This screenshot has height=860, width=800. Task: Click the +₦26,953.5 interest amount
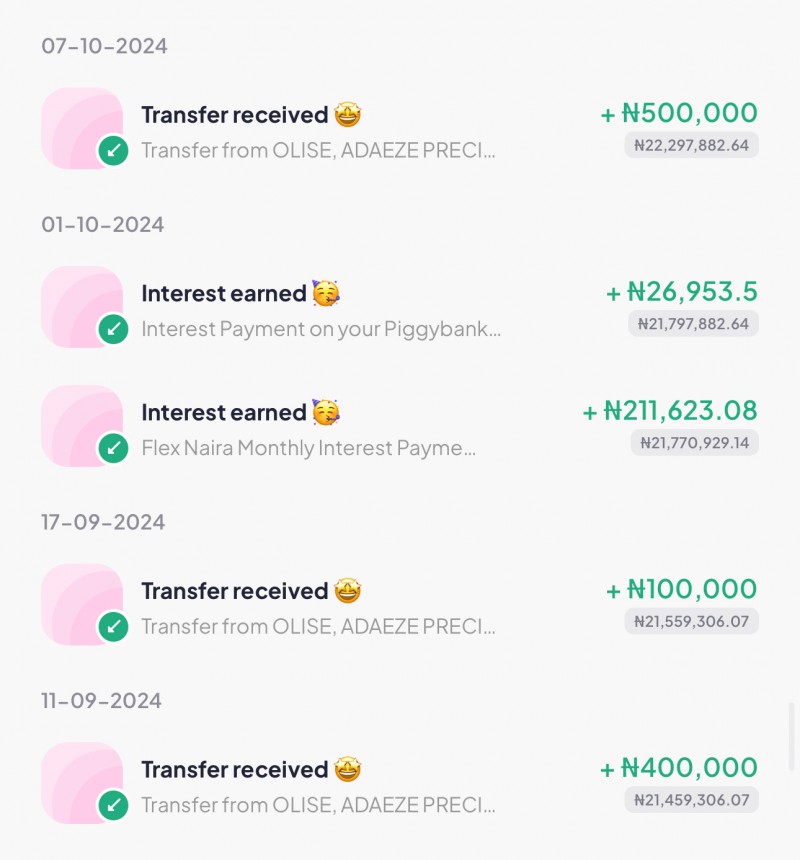(682, 292)
